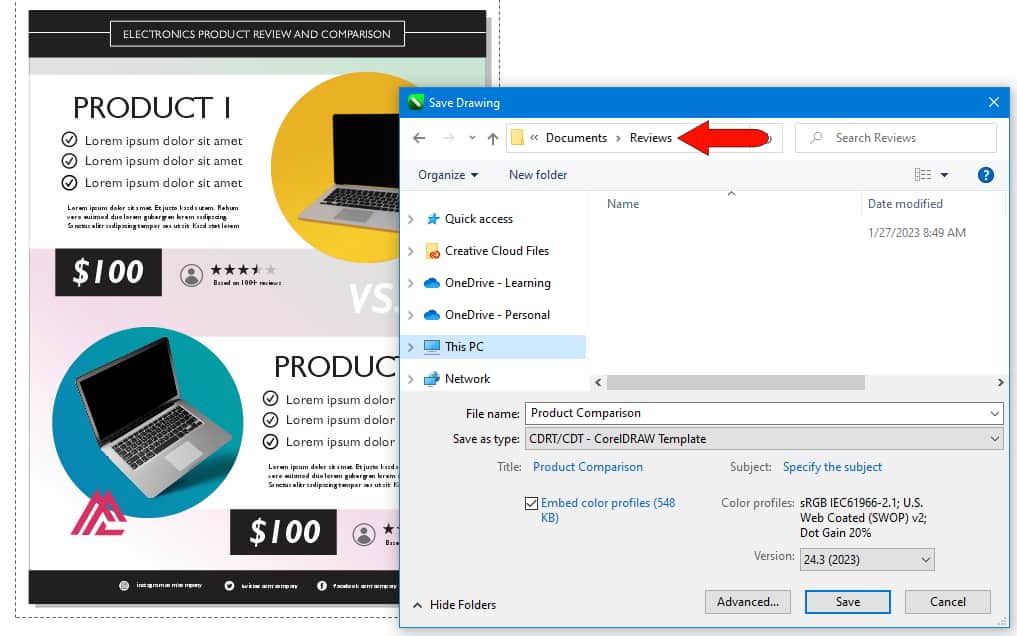Click Specify the subject link

tap(832, 467)
